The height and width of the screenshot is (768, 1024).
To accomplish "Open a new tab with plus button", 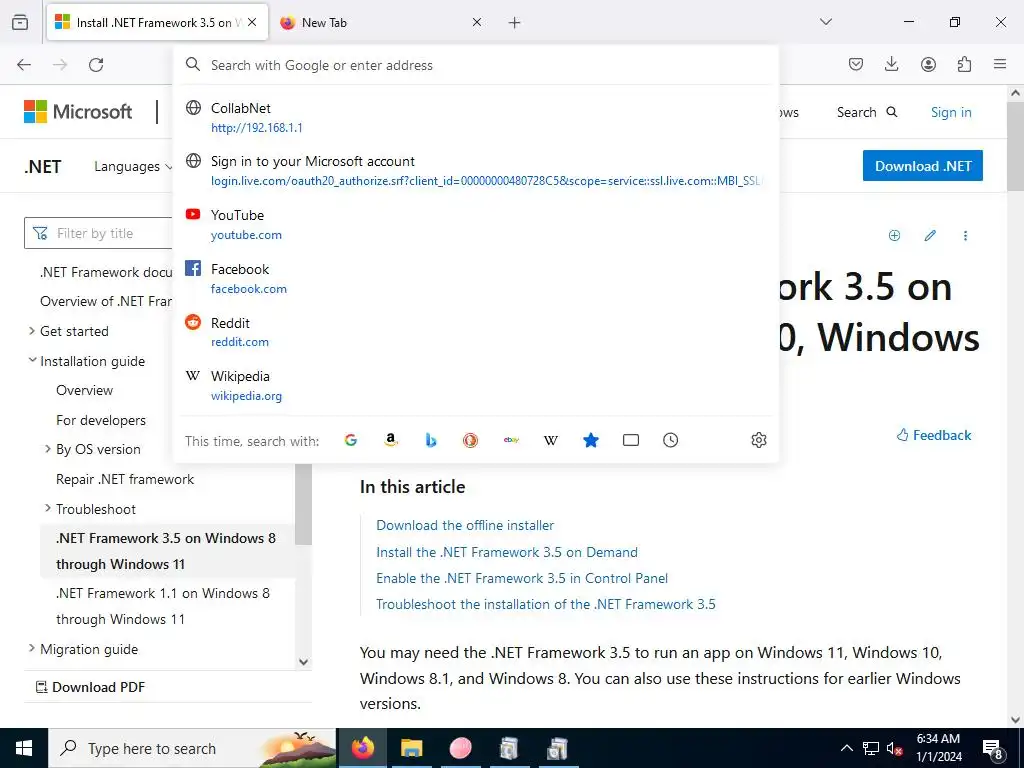I will pos(515,22).
